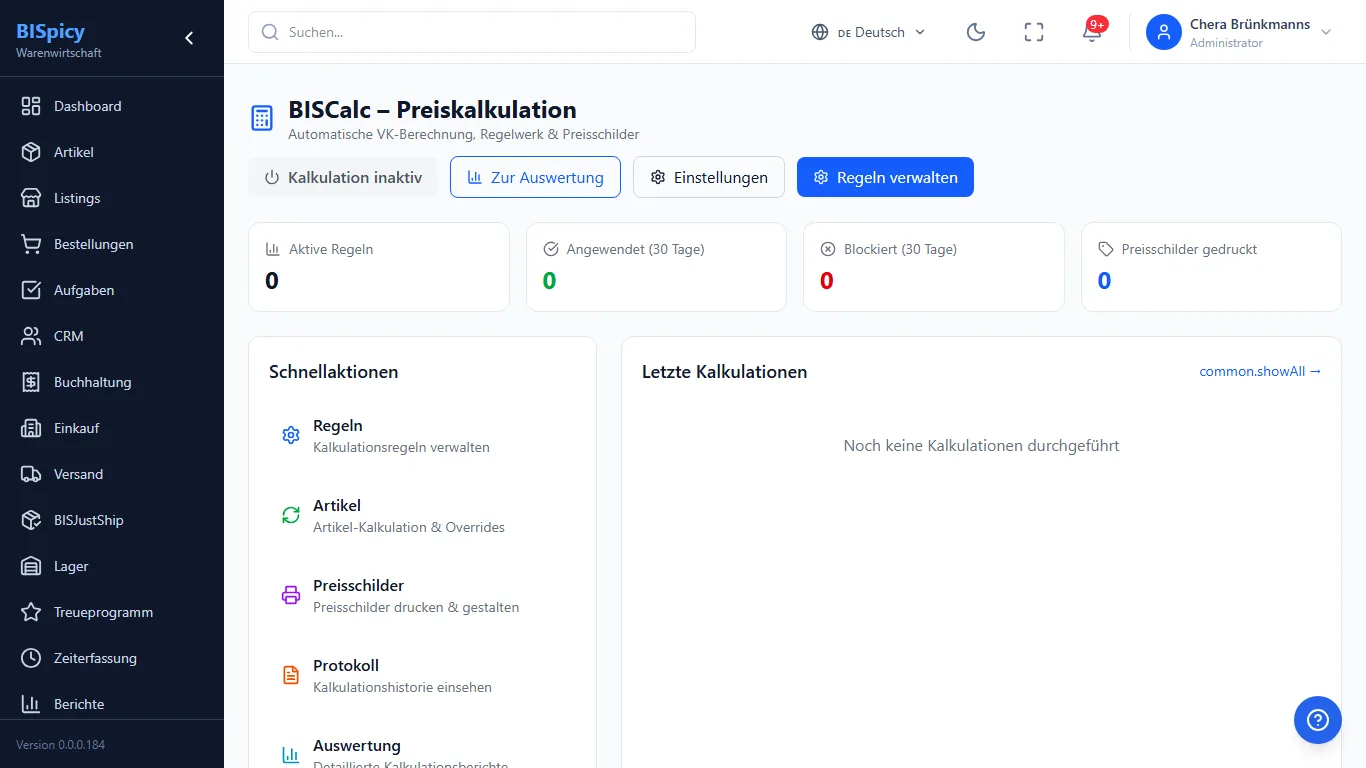Click the Preisschilder gedruckt stat card
Image resolution: width=1366 pixels, height=768 pixels.
pyautogui.click(x=1211, y=267)
